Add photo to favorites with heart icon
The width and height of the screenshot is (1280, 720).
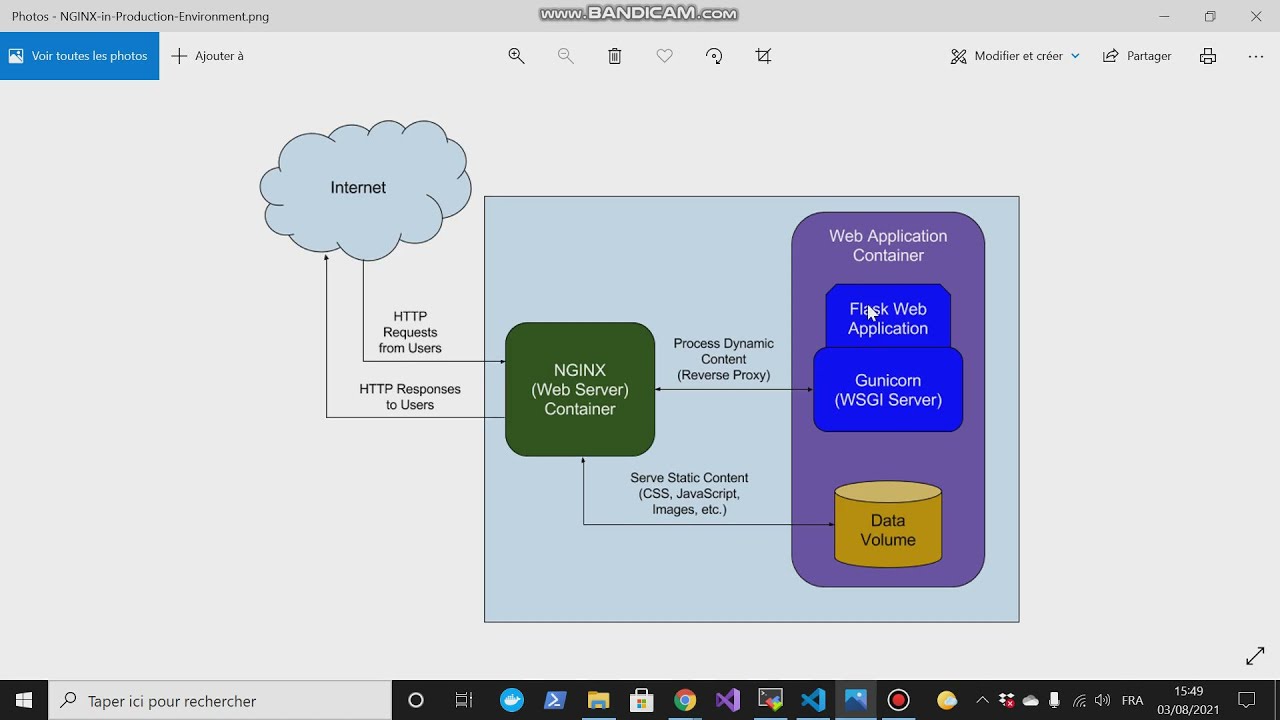click(x=665, y=56)
